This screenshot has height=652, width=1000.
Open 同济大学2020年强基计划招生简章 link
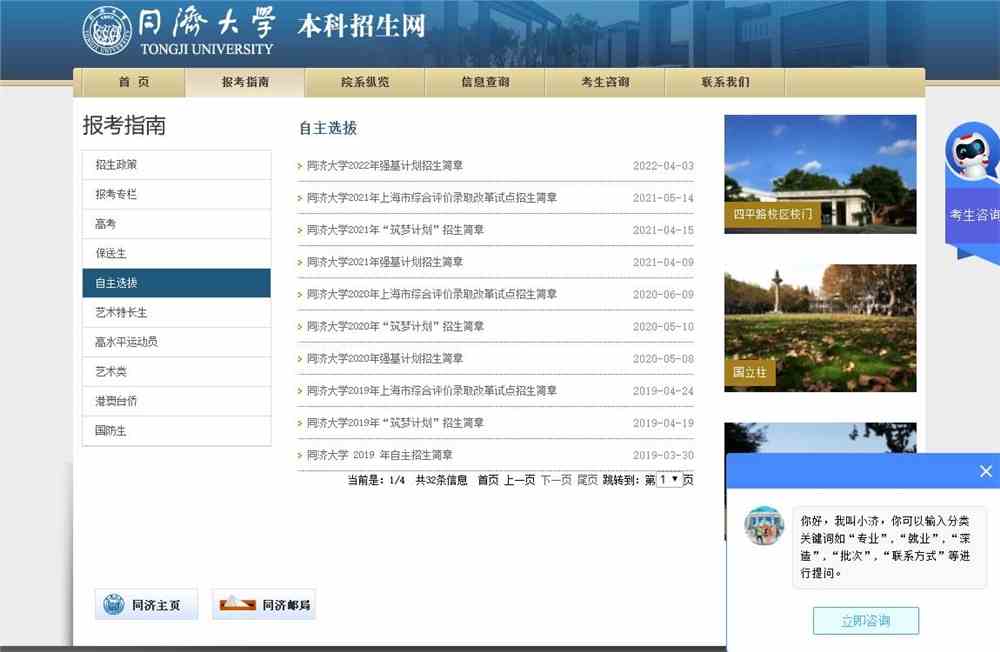[385, 359]
